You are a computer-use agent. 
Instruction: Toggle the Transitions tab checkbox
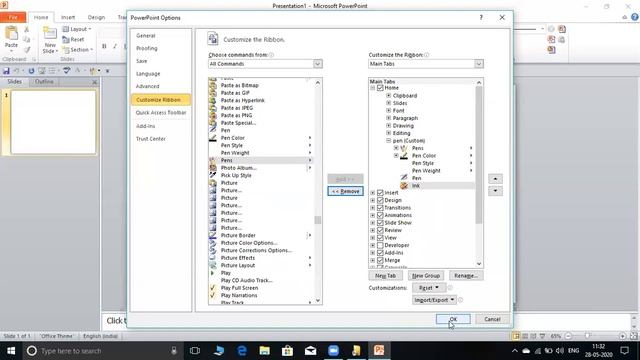[x=380, y=208]
